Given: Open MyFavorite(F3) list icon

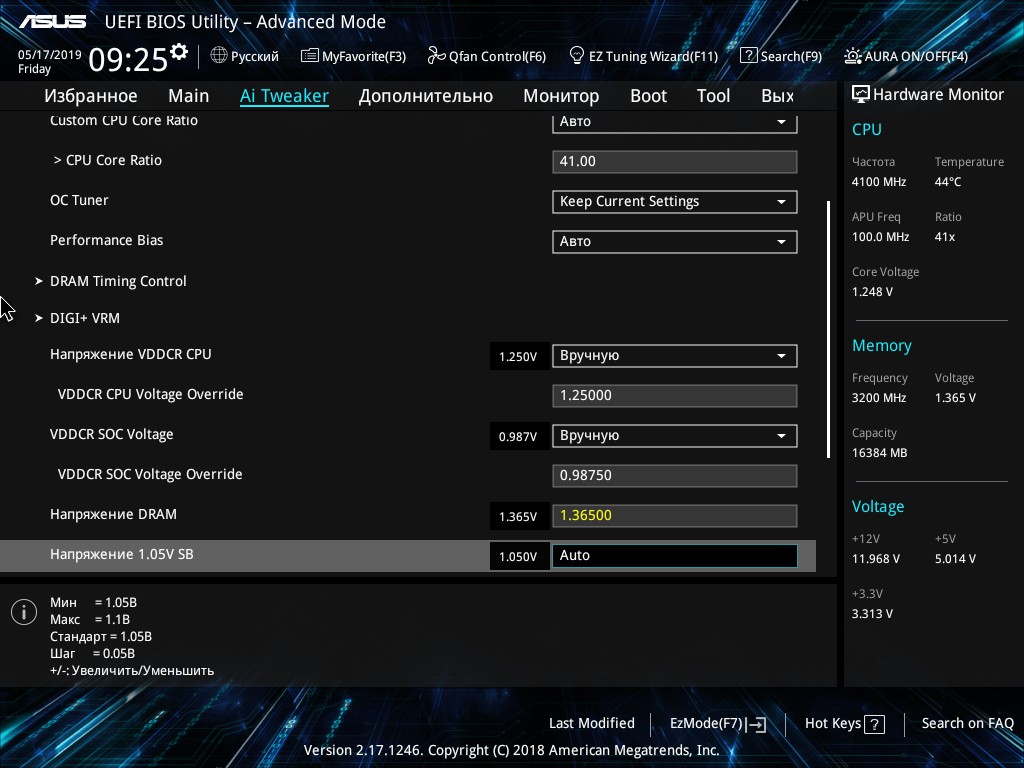Looking at the screenshot, I should pos(310,56).
